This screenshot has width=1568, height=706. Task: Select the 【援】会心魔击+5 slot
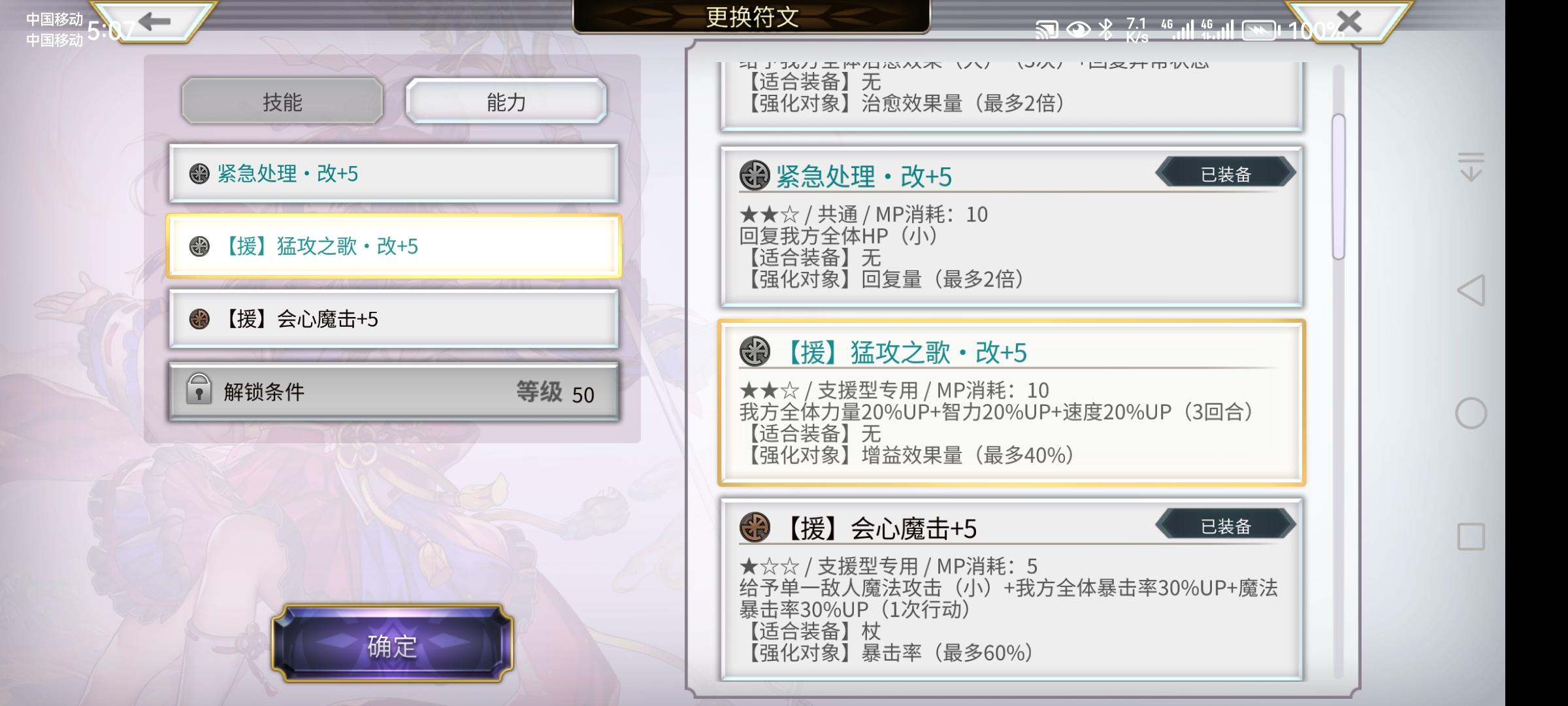coord(394,319)
